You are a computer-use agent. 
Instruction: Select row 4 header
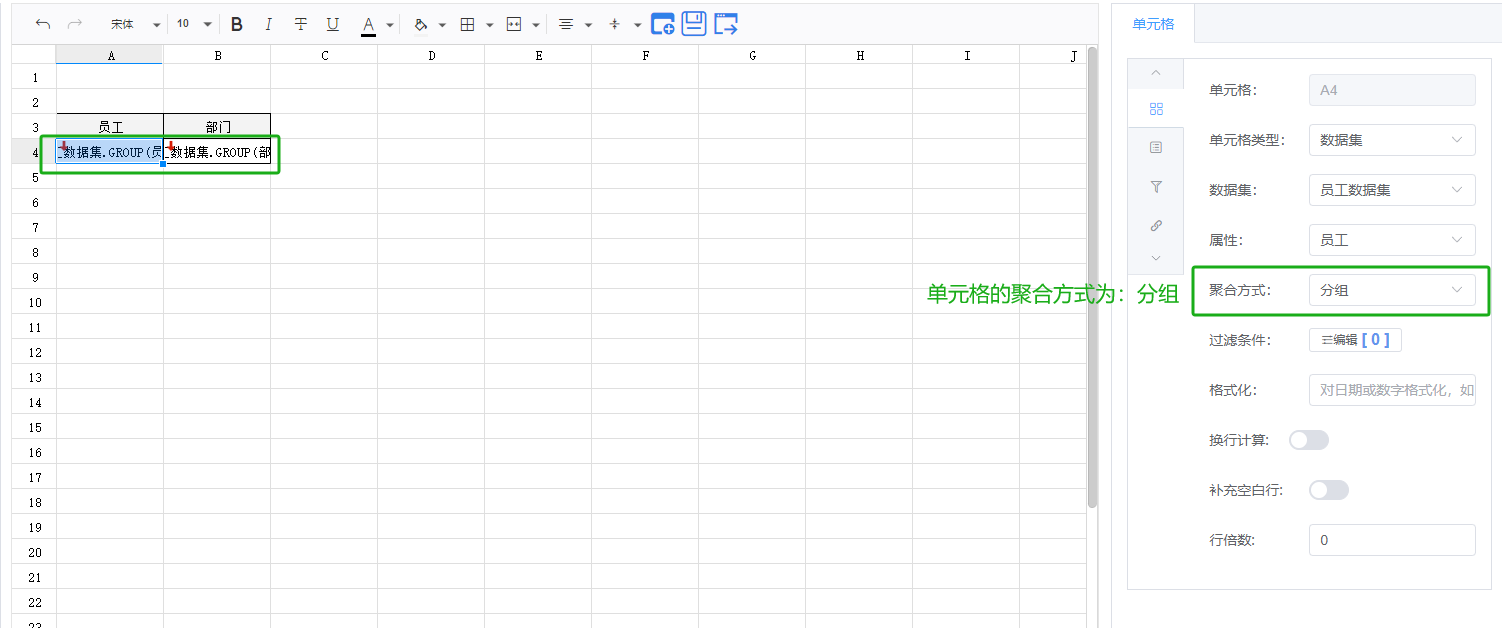tap(35, 152)
